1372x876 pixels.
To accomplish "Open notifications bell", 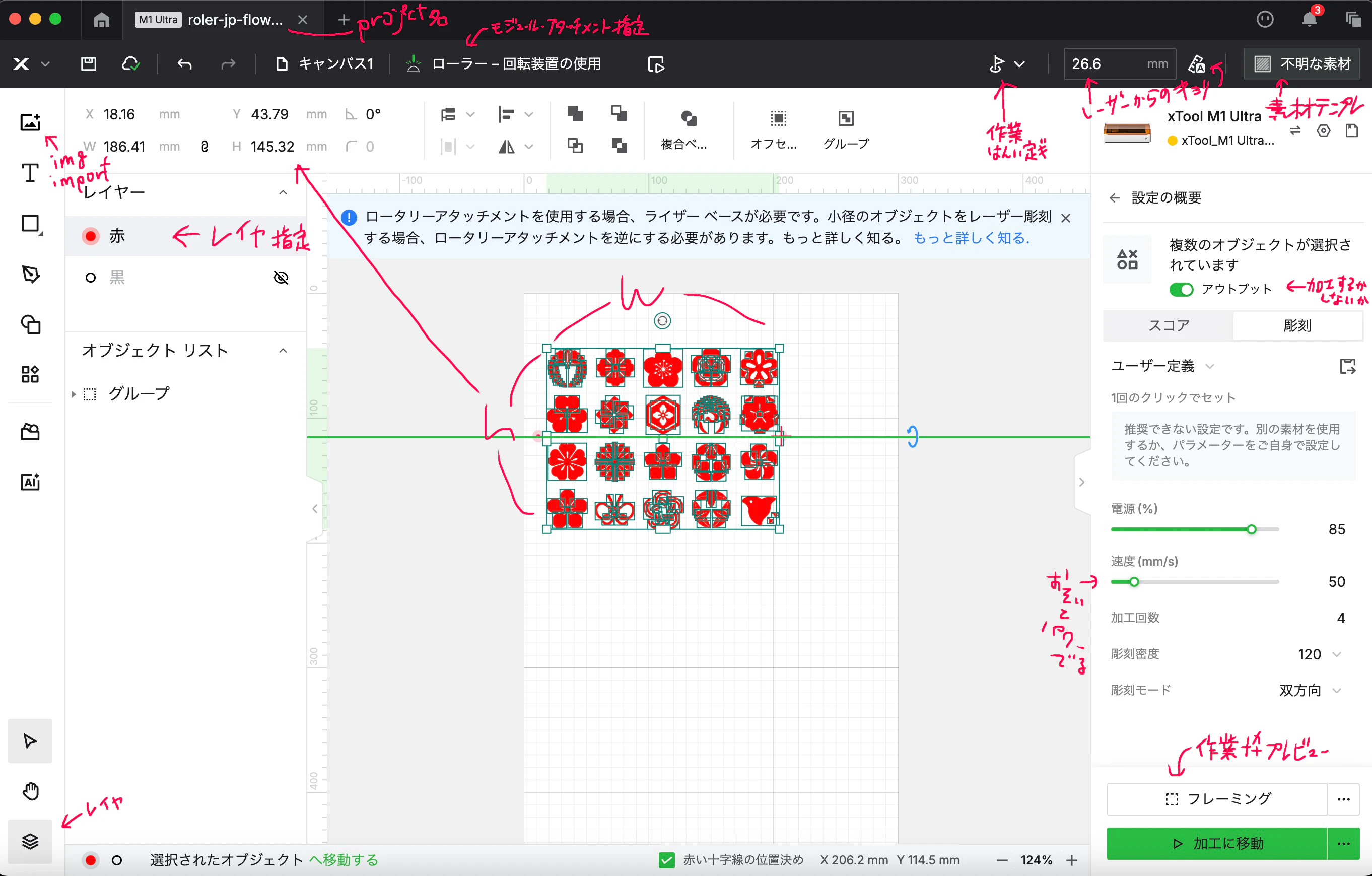I will (x=1309, y=20).
